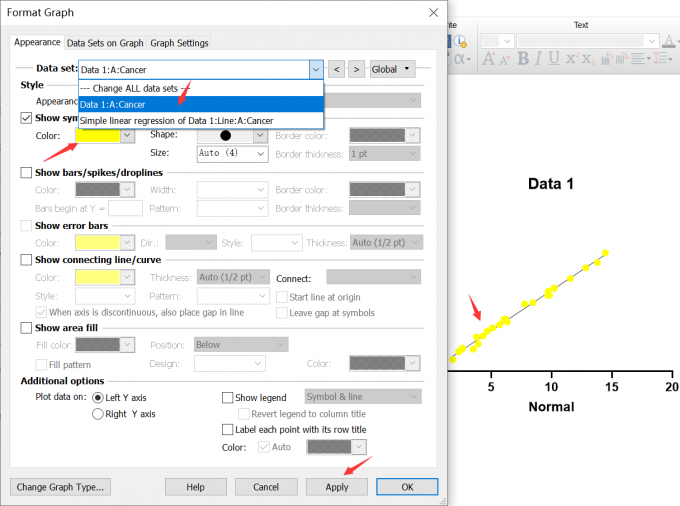Open the font size dropdown in Text toolbar
Screen dimensions: 680x506
pyautogui.click(x=507, y=41)
